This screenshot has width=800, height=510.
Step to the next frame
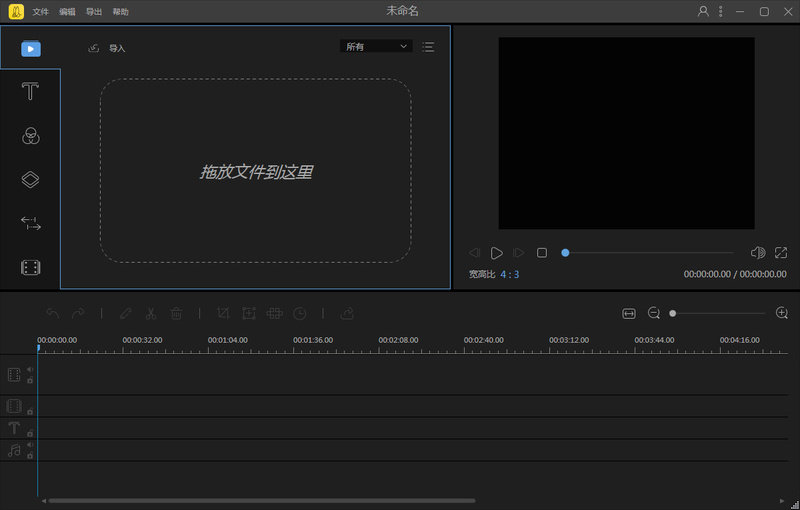tap(518, 252)
